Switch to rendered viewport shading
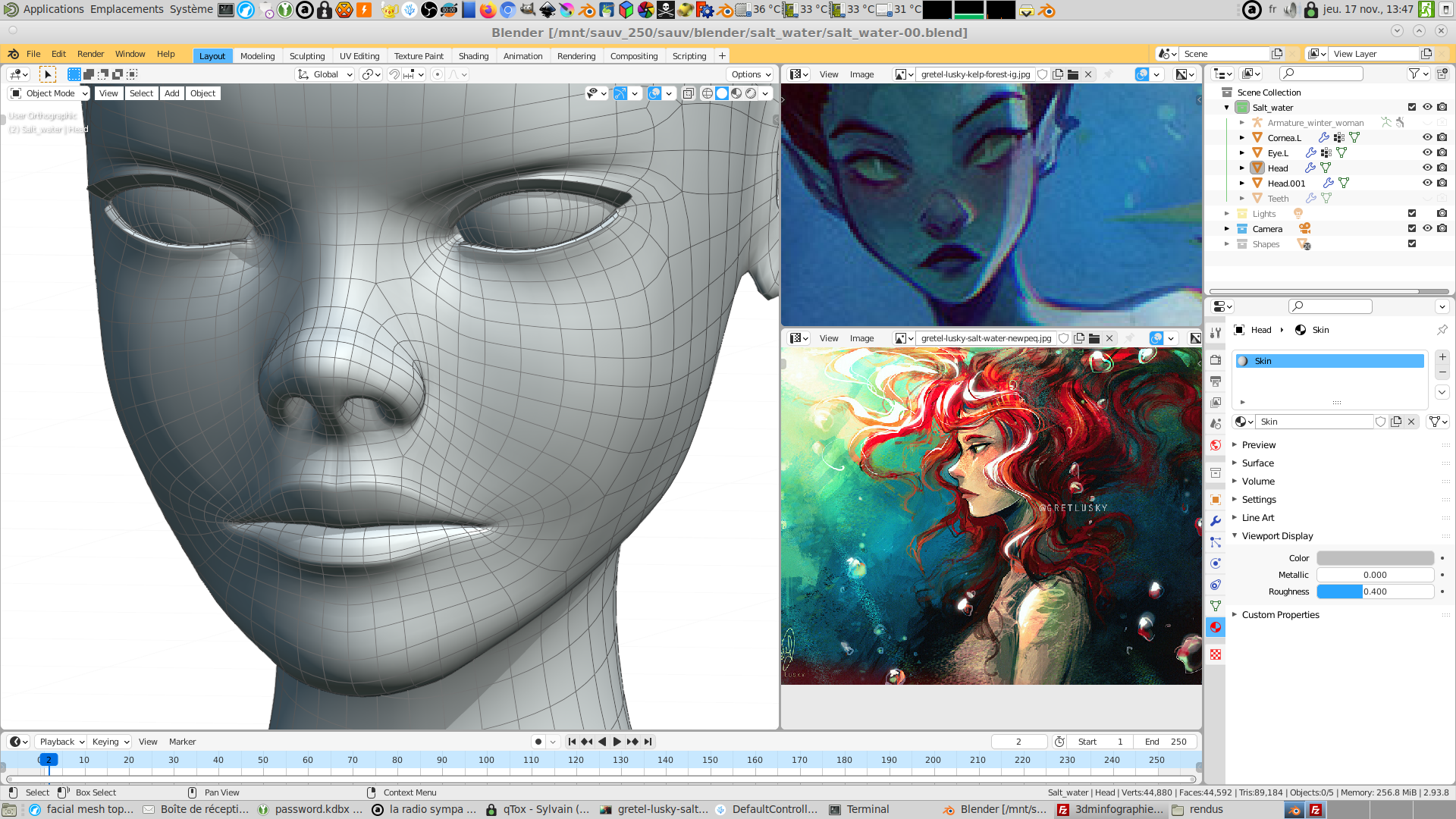 [x=751, y=93]
